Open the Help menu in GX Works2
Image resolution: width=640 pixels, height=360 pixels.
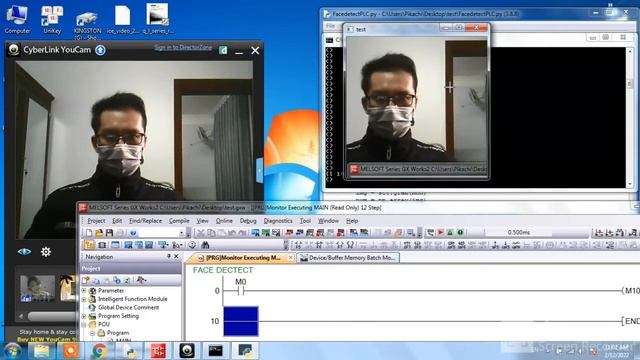(352, 221)
